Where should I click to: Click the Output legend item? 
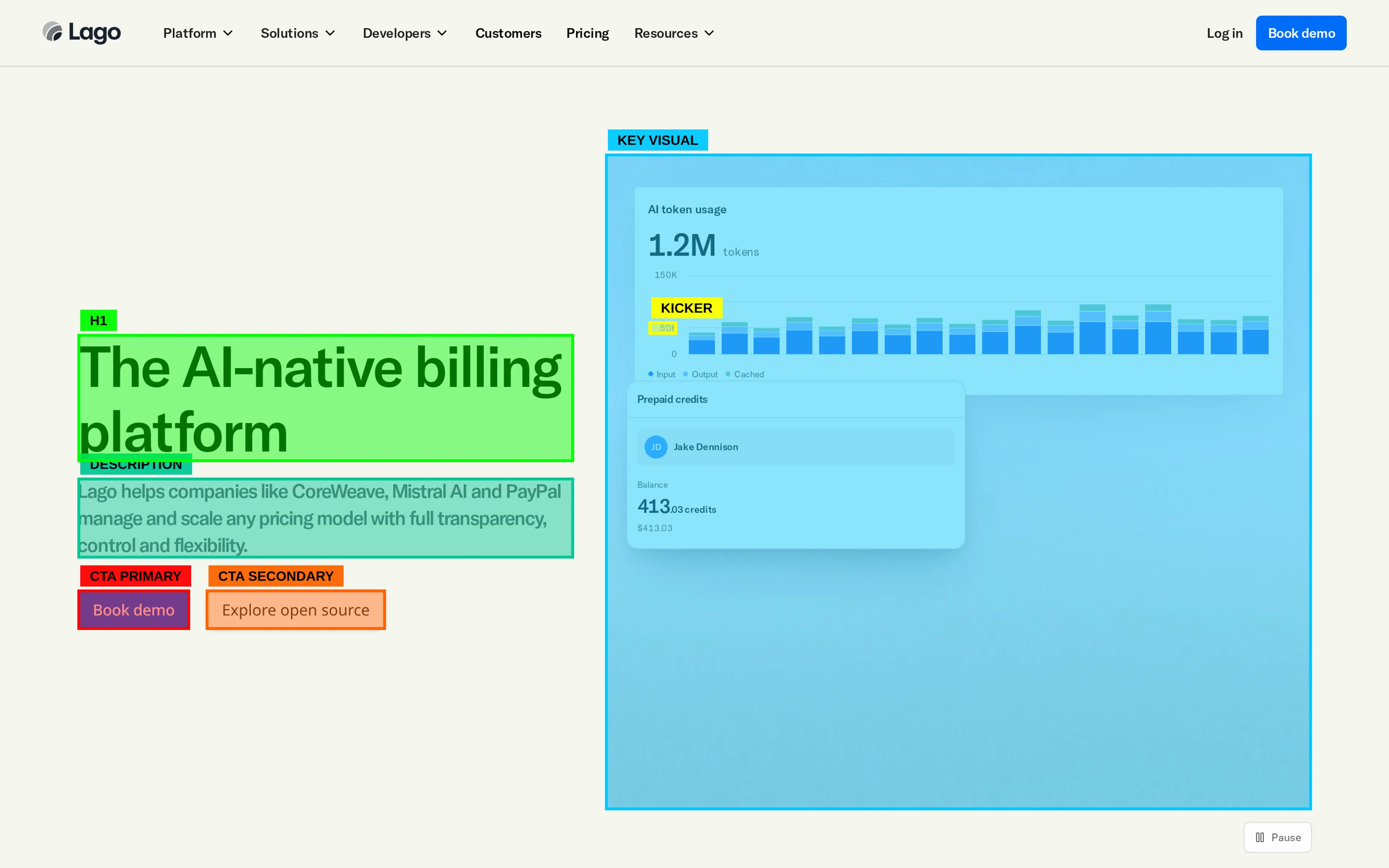700,374
